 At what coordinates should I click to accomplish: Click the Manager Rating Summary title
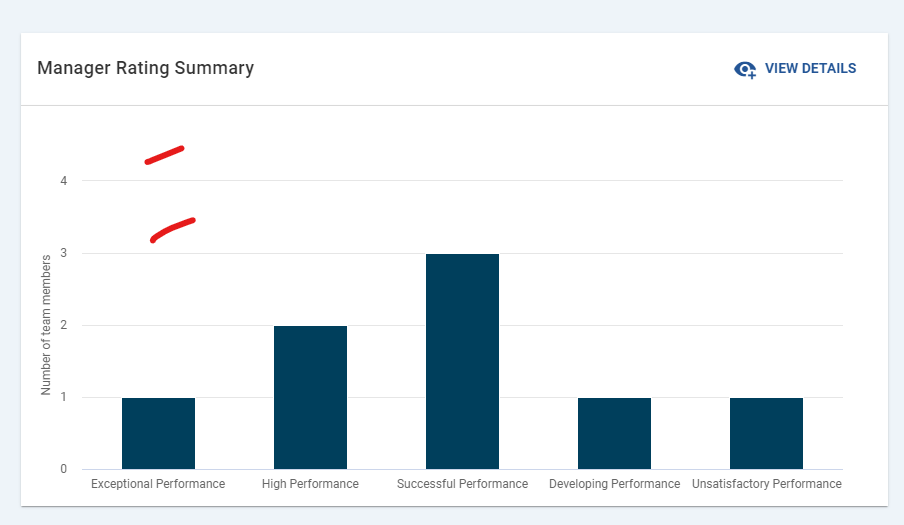point(145,68)
